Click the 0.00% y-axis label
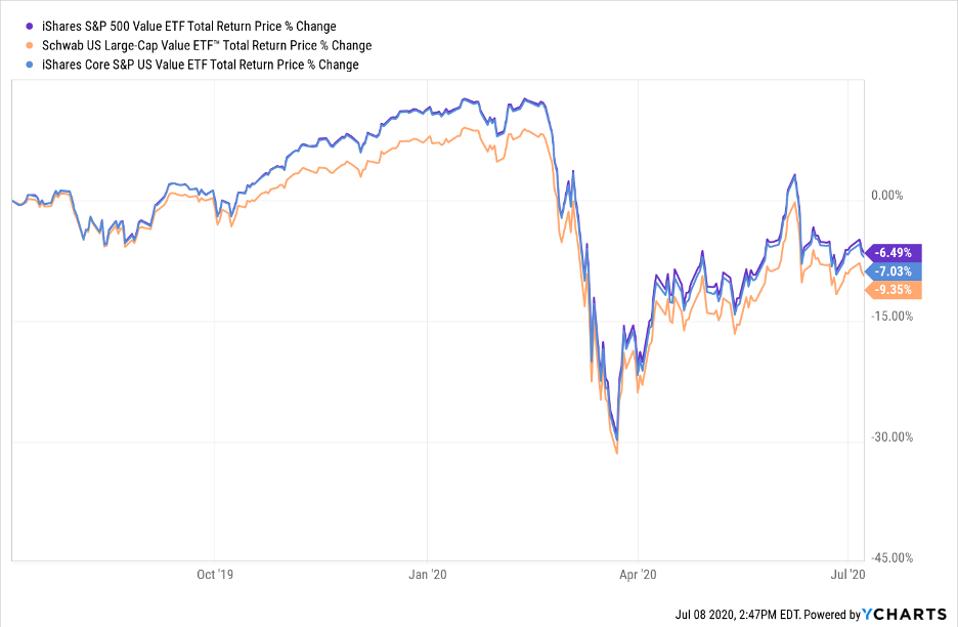Viewport: 958px width, 627px height. (x=889, y=196)
